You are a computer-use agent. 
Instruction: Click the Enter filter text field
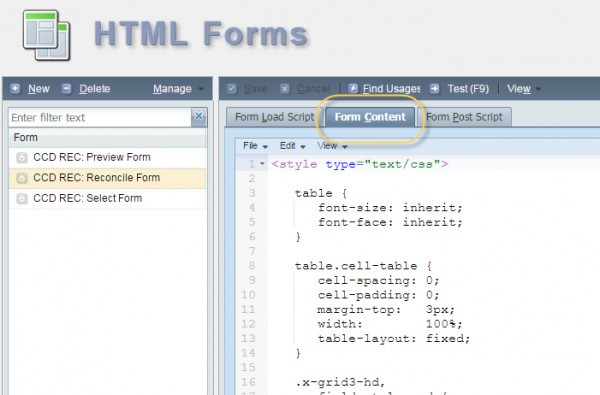click(100, 118)
